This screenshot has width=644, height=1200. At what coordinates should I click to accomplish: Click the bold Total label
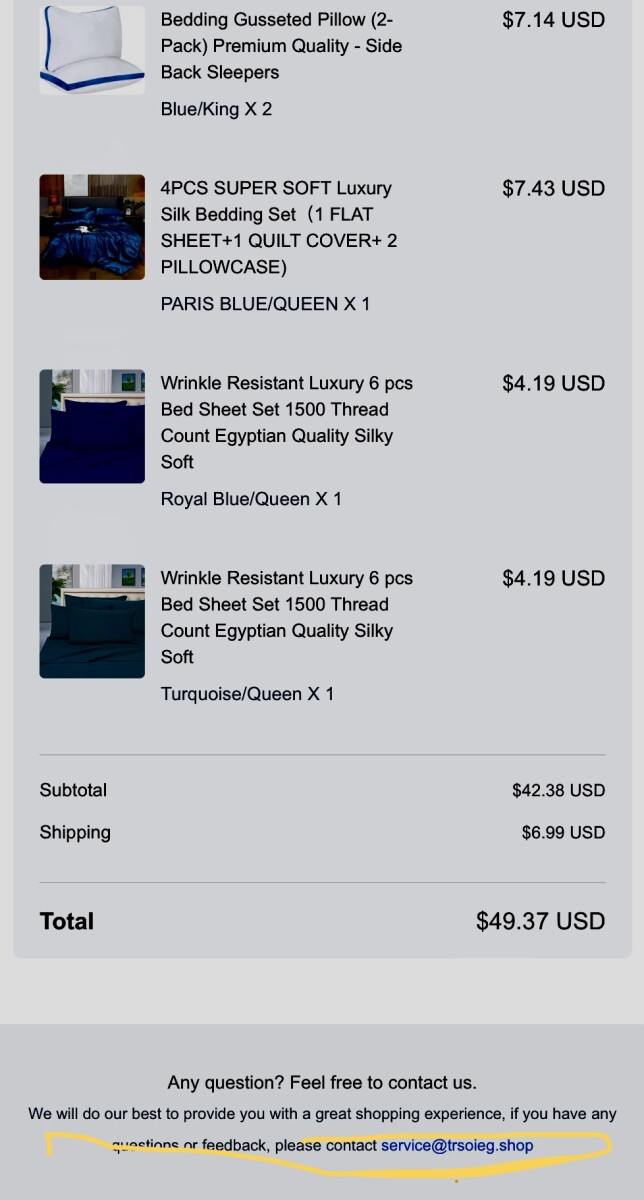click(x=67, y=921)
